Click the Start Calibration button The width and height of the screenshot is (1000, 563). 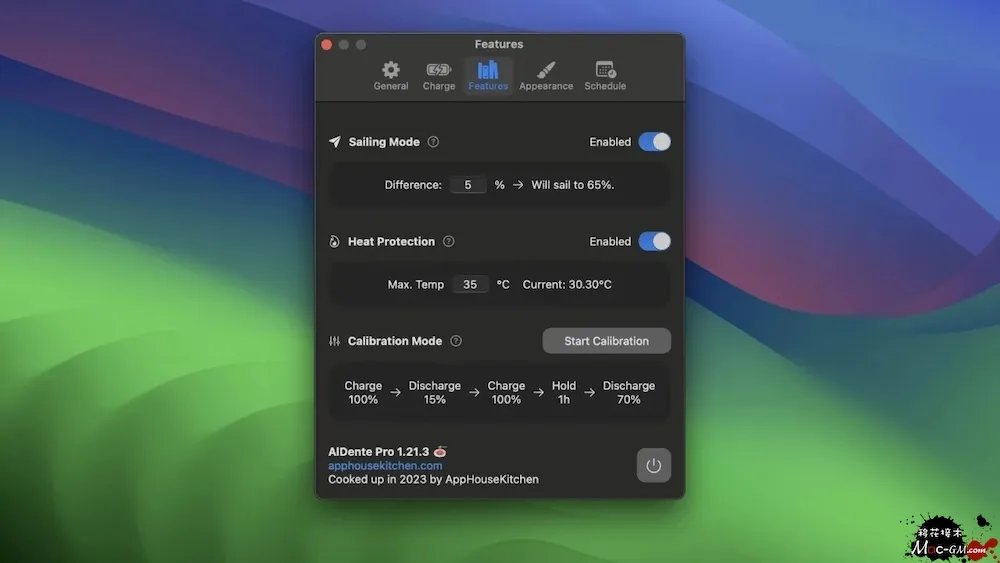click(x=607, y=340)
